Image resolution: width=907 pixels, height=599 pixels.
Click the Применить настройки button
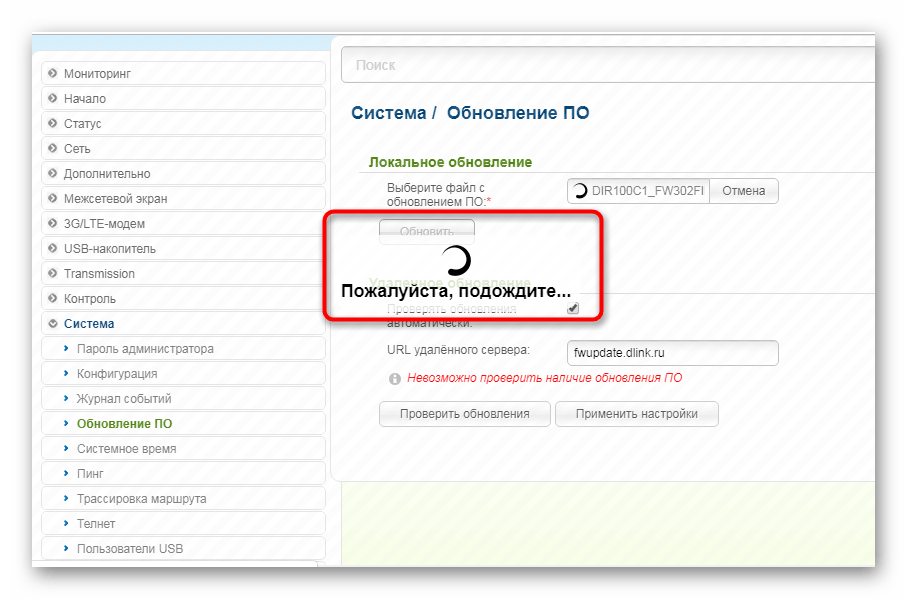pos(636,414)
